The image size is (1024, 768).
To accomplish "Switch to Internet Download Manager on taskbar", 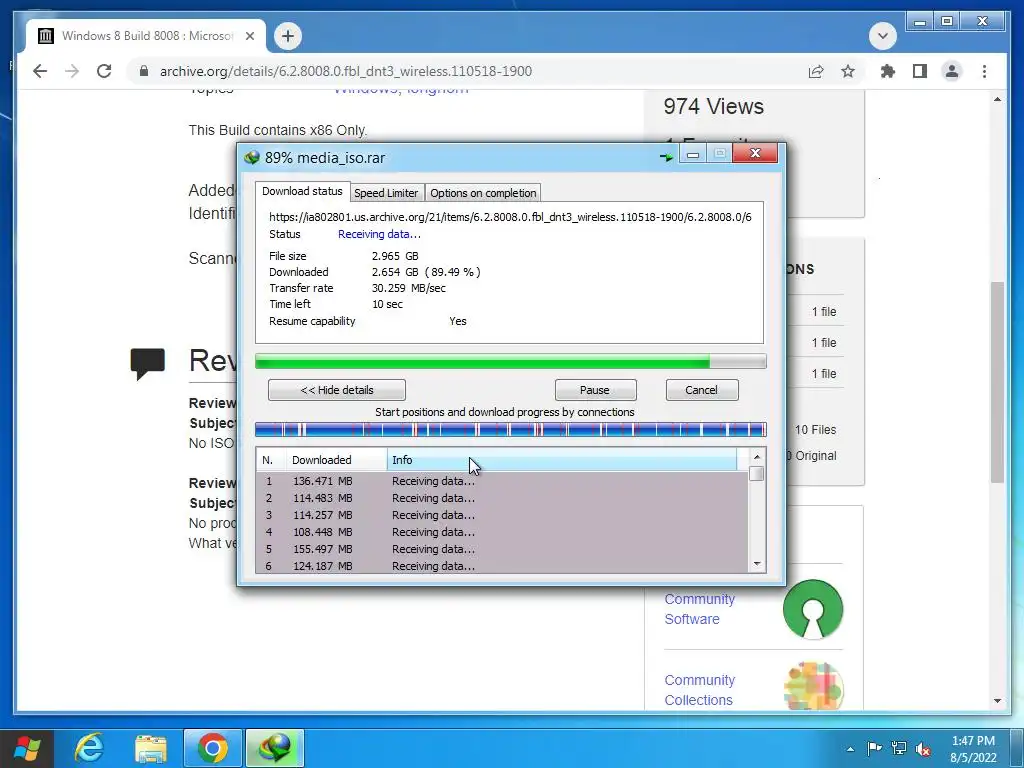I will [275, 748].
